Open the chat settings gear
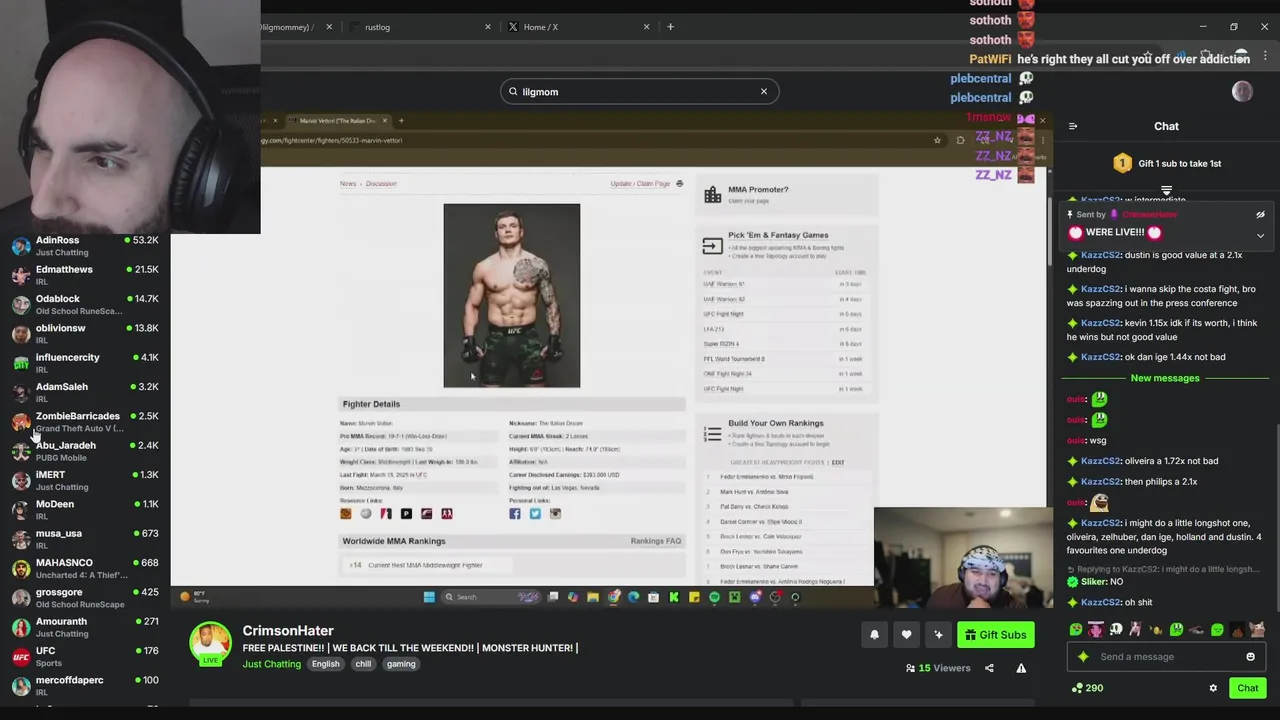This screenshot has width=1280, height=720. click(1213, 688)
